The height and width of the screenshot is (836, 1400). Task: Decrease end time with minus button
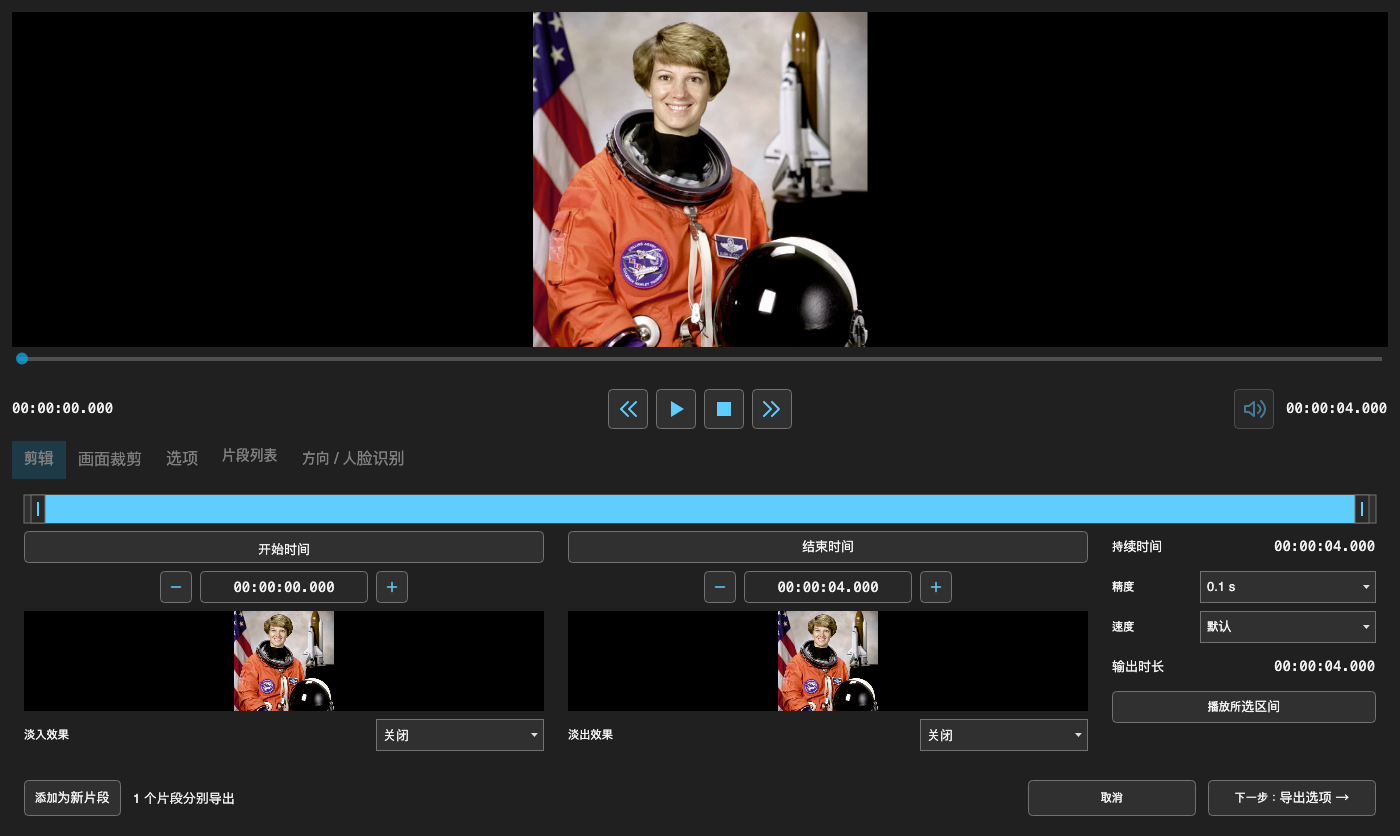pyautogui.click(x=720, y=587)
